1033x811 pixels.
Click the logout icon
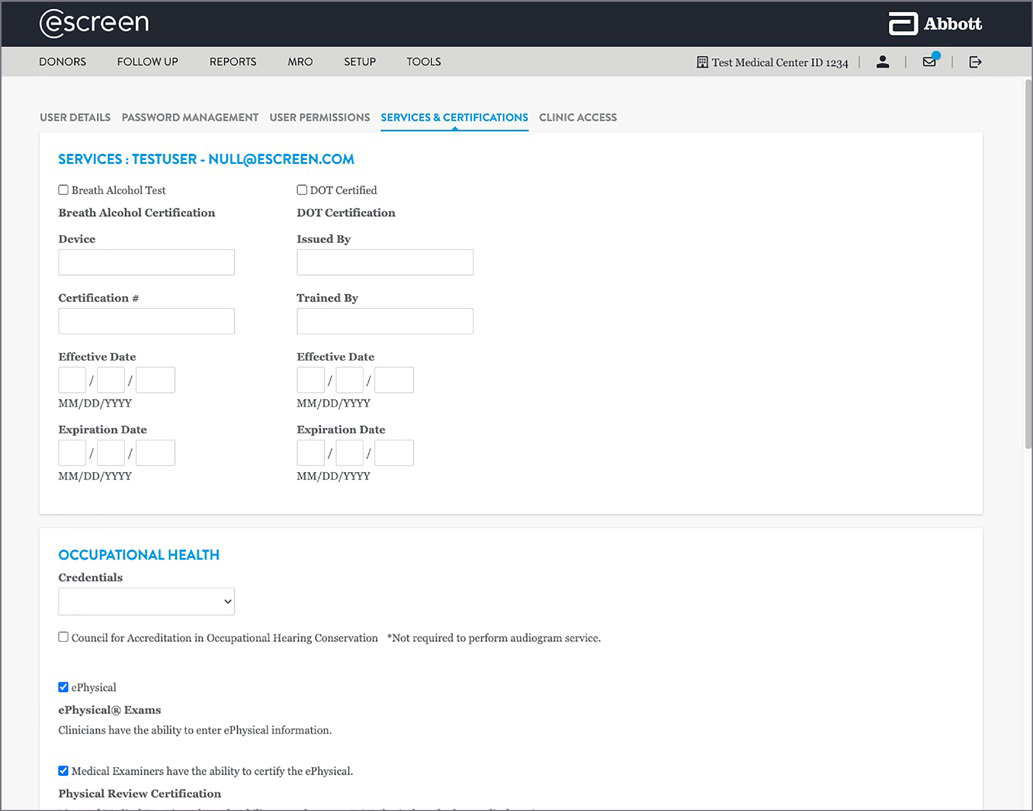coord(975,62)
